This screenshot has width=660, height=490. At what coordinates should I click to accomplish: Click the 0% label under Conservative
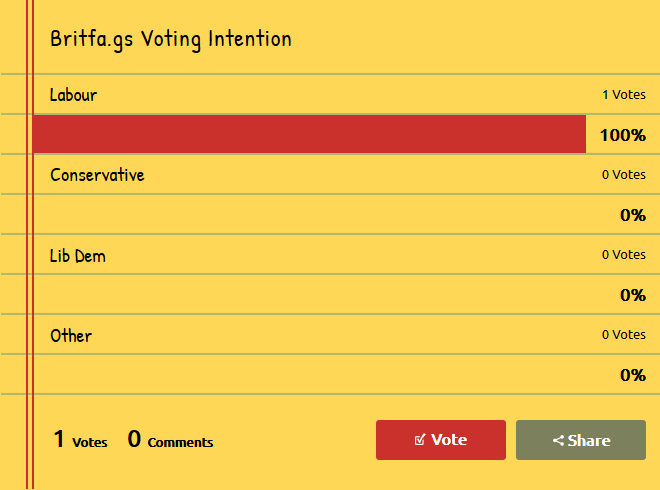633,215
